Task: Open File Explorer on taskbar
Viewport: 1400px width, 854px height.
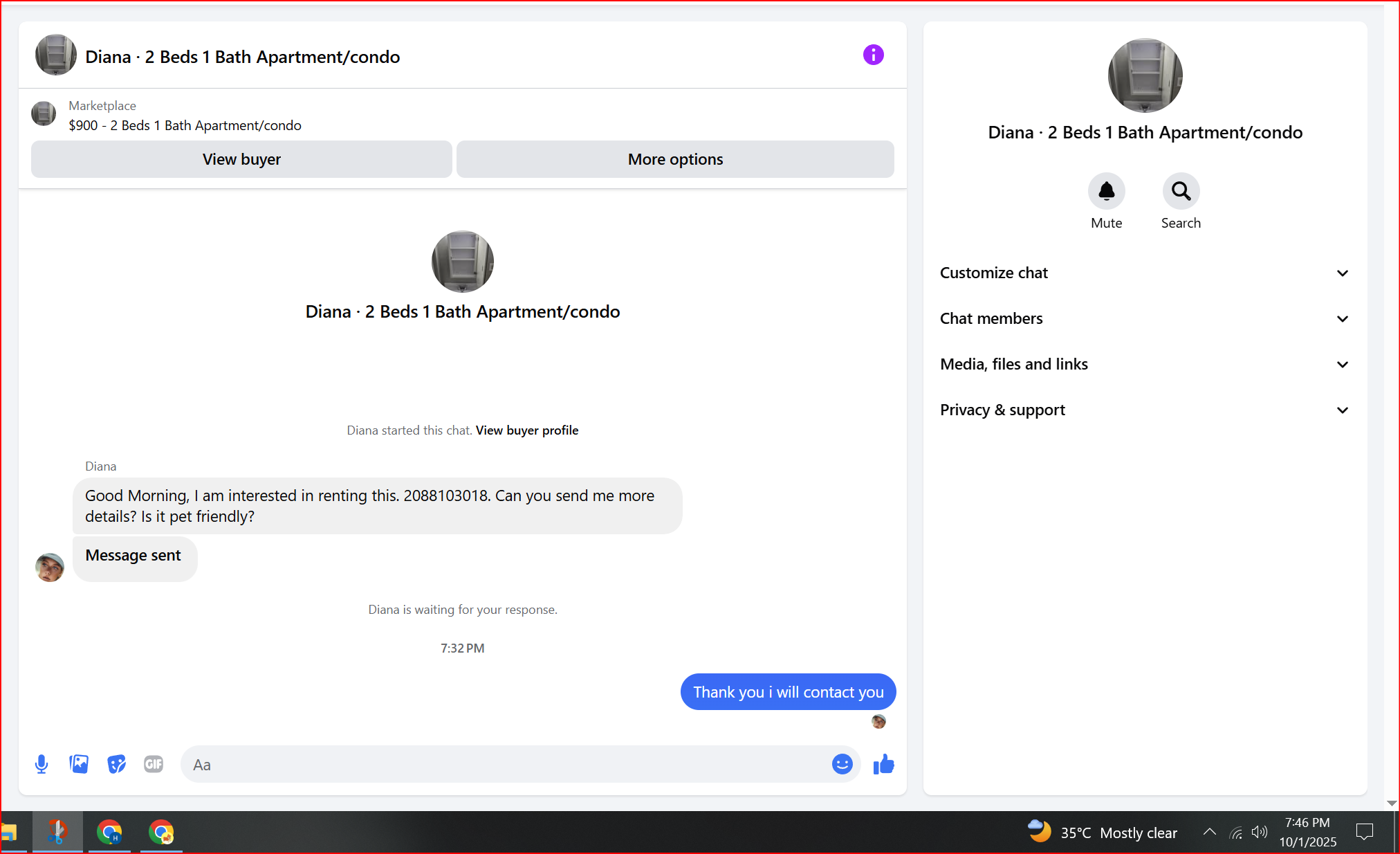Action: pyautogui.click(x=8, y=832)
